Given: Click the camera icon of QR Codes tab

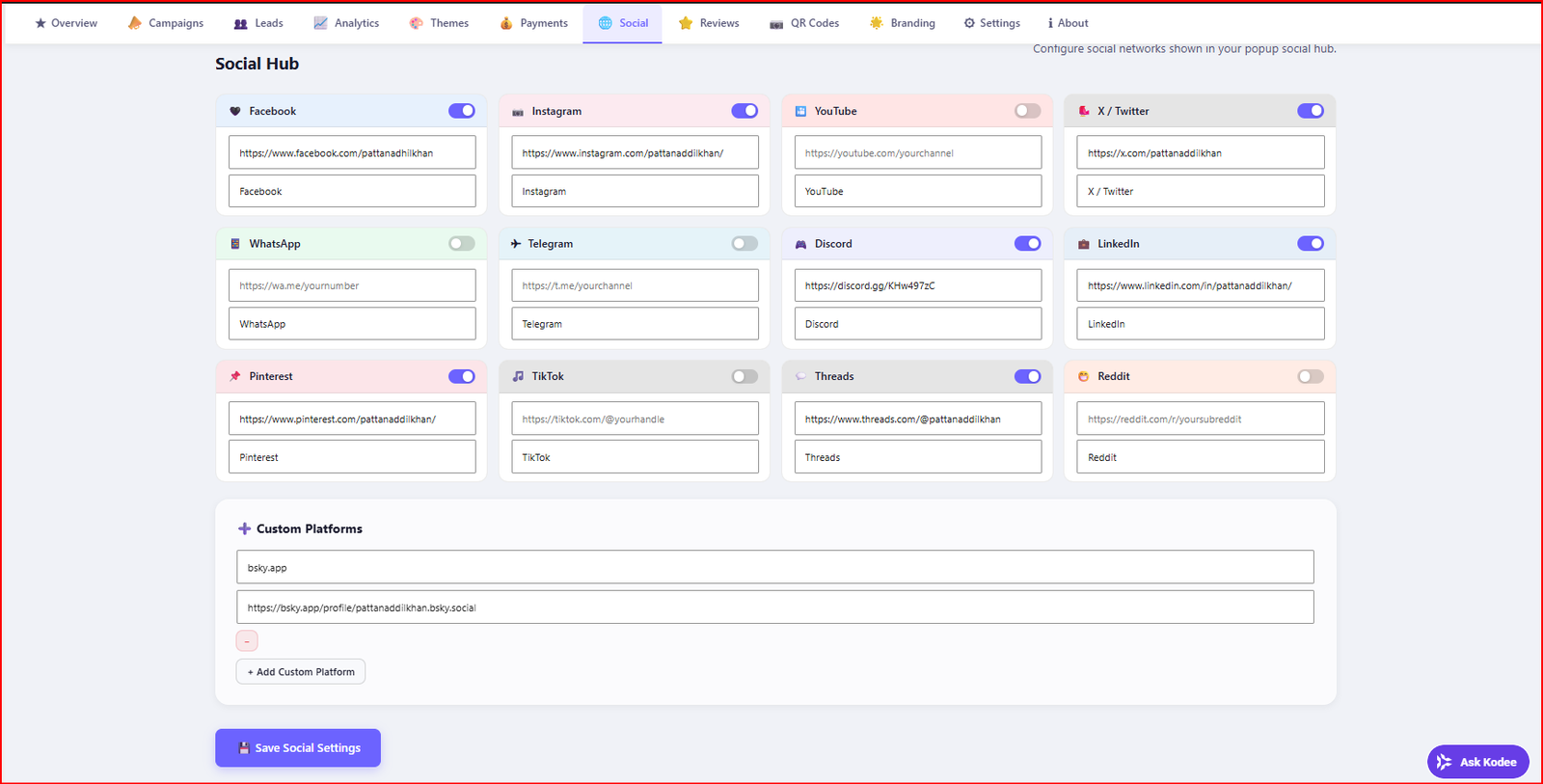Looking at the screenshot, I should click(776, 24).
